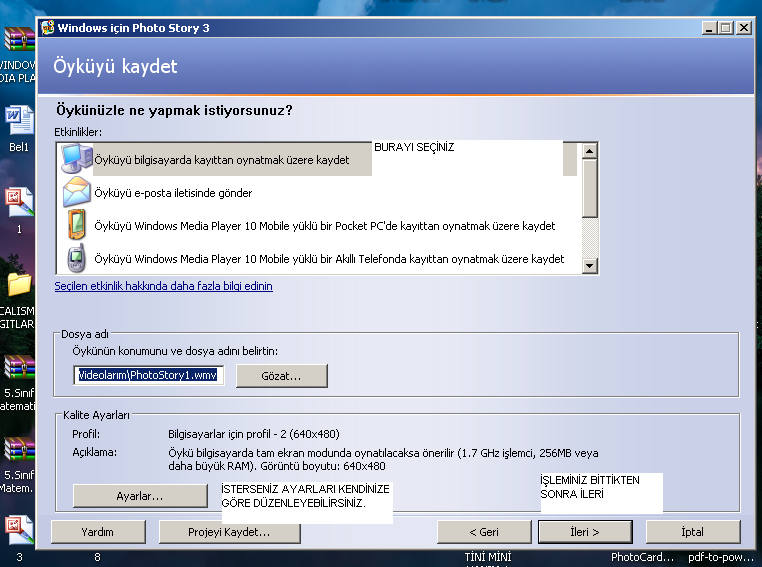The image size is (762, 567).
Task: Open 'Seçilen etkinlik hakkında daha fazla bilgi' link
Action: click(x=163, y=286)
